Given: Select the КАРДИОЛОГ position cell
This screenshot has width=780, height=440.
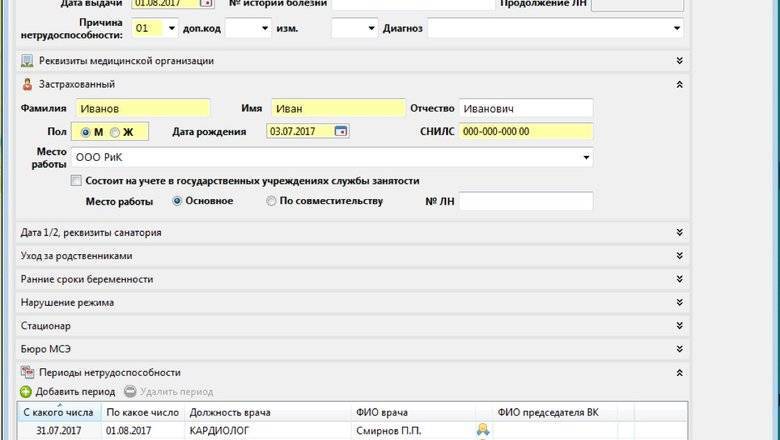Looking at the screenshot, I should 268,431.
